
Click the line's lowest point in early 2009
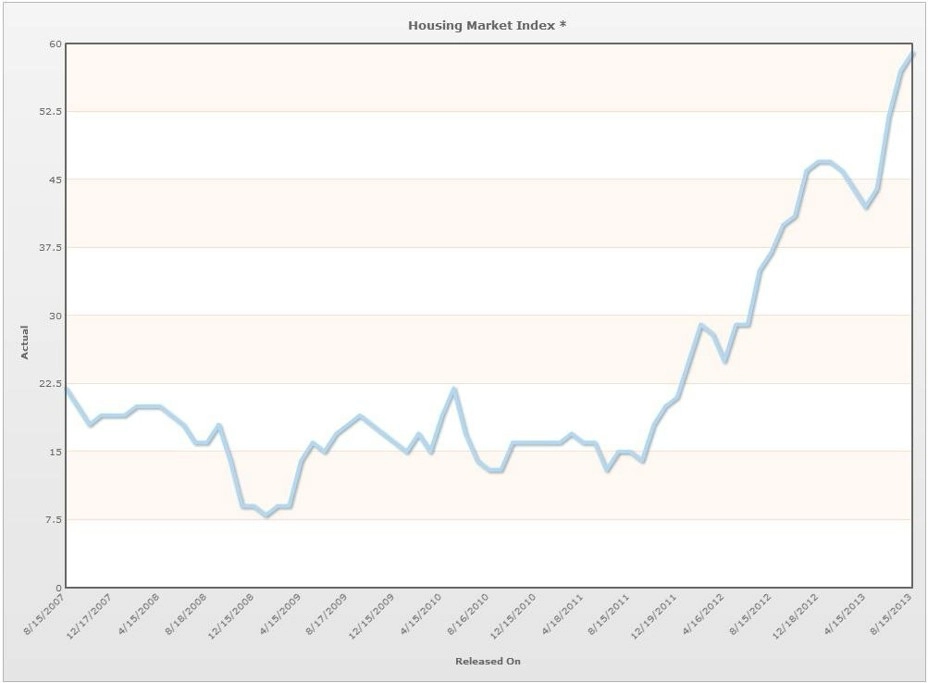(266, 516)
